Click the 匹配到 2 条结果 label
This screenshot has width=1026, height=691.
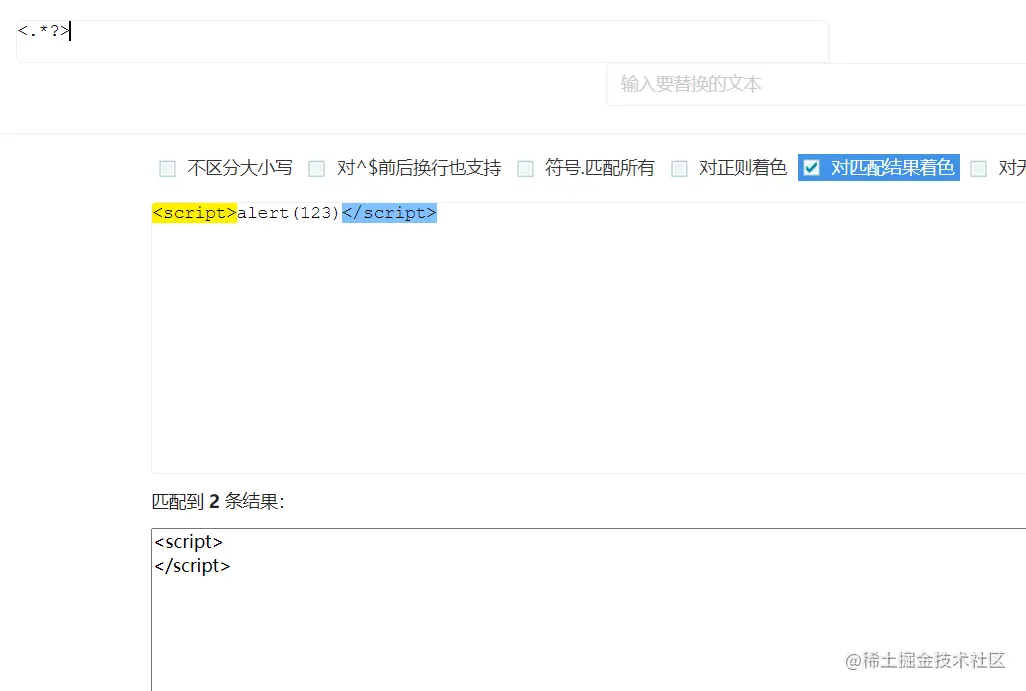[218, 501]
